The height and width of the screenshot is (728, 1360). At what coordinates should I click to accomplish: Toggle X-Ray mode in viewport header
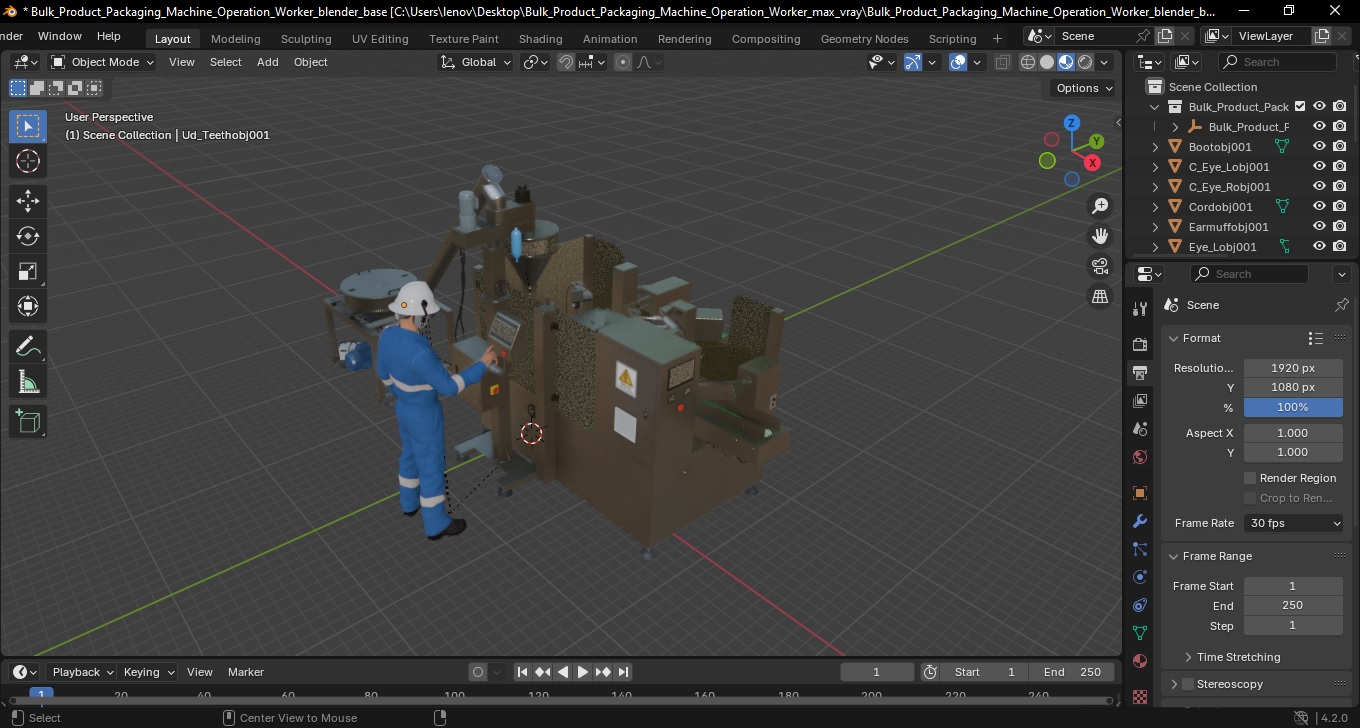tap(1002, 62)
